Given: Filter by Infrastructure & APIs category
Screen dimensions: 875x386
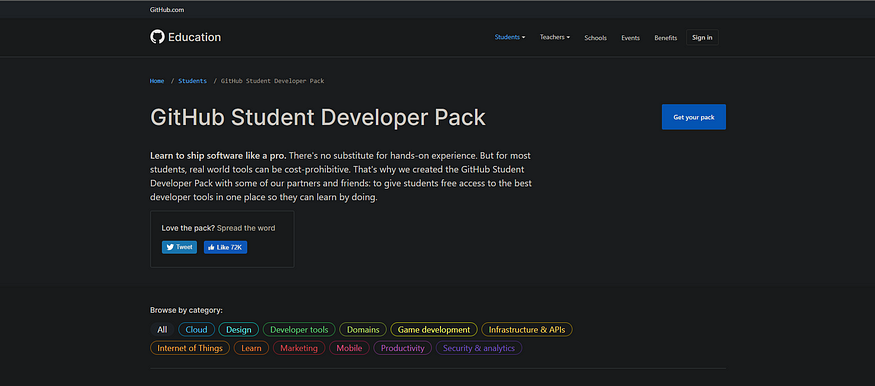Looking at the screenshot, I should coord(527,330).
